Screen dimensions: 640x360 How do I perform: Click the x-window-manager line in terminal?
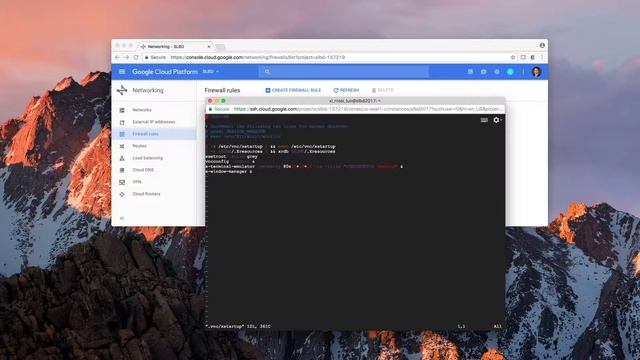coord(229,172)
